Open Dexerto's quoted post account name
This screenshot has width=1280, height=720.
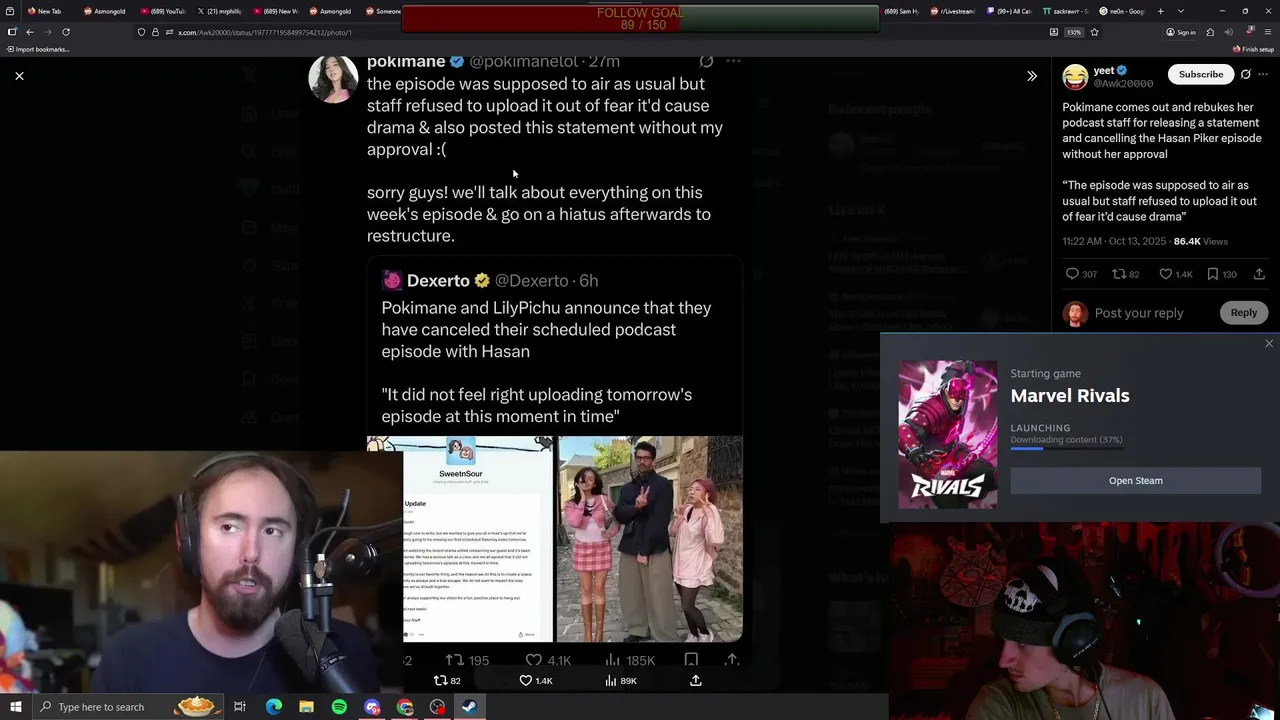coord(438,281)
